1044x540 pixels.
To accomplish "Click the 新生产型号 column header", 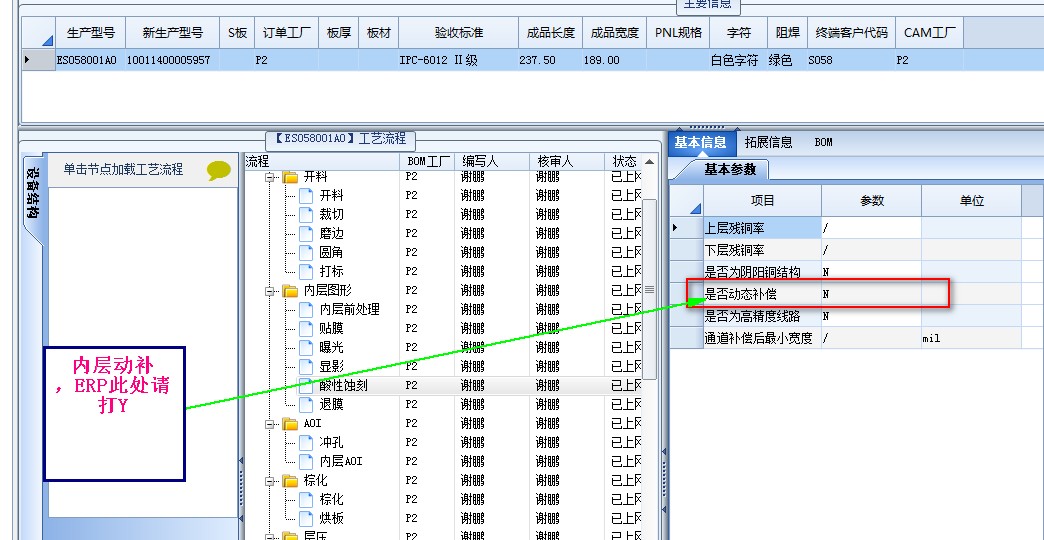I will (172, 33).
